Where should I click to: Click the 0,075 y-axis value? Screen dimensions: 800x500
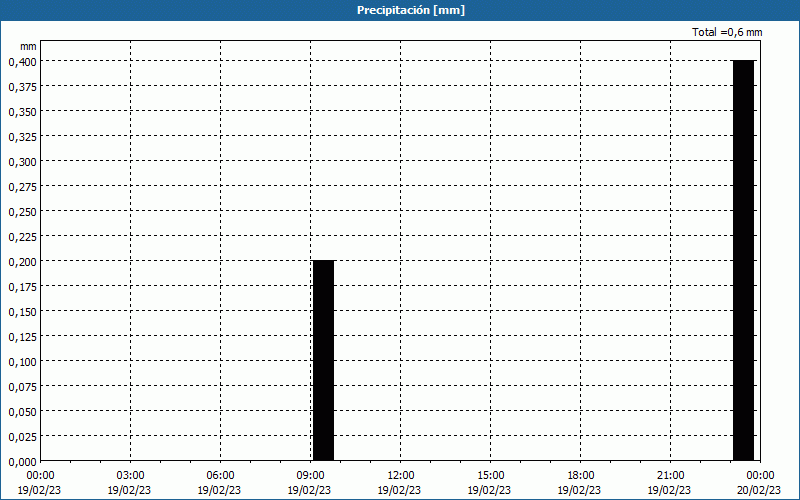pos(22,387)
